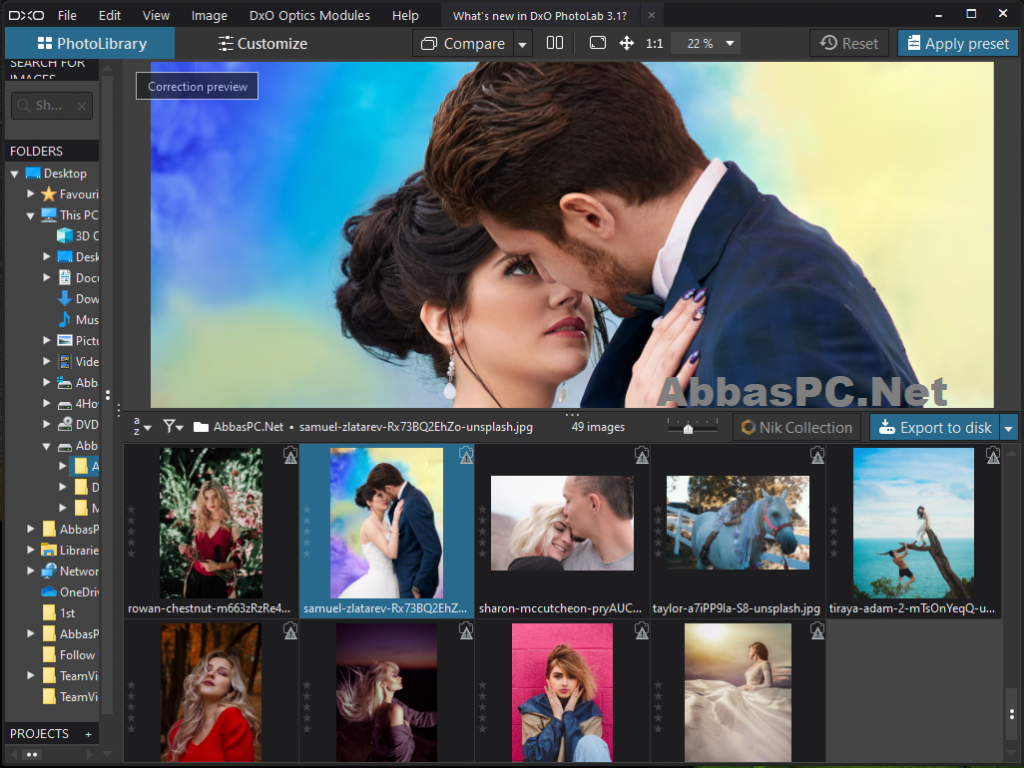Select the Downloads folder
This screenshot has width=1024, height=768.
pyautogui.click(x=78, y=298)
